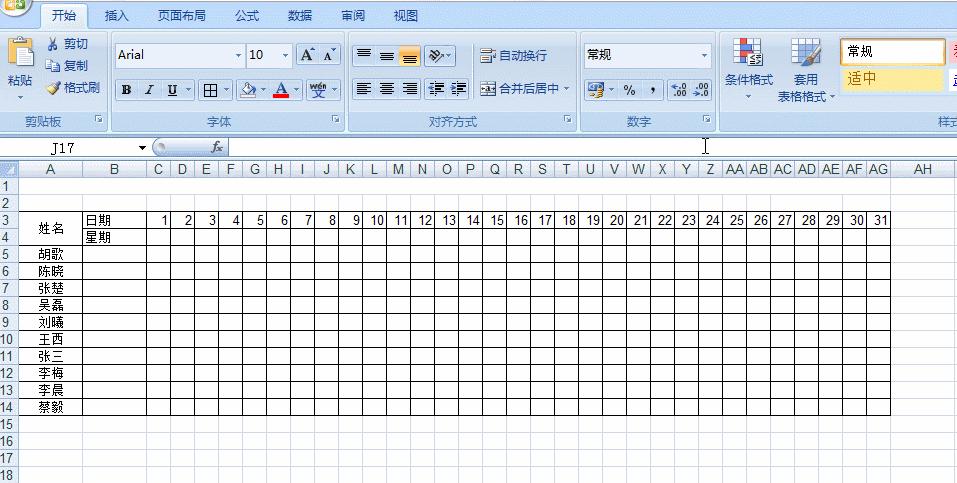The image size is (957, 483).
Task: Open number format 常规 dropdown
Action: click(x=704, y=56)
